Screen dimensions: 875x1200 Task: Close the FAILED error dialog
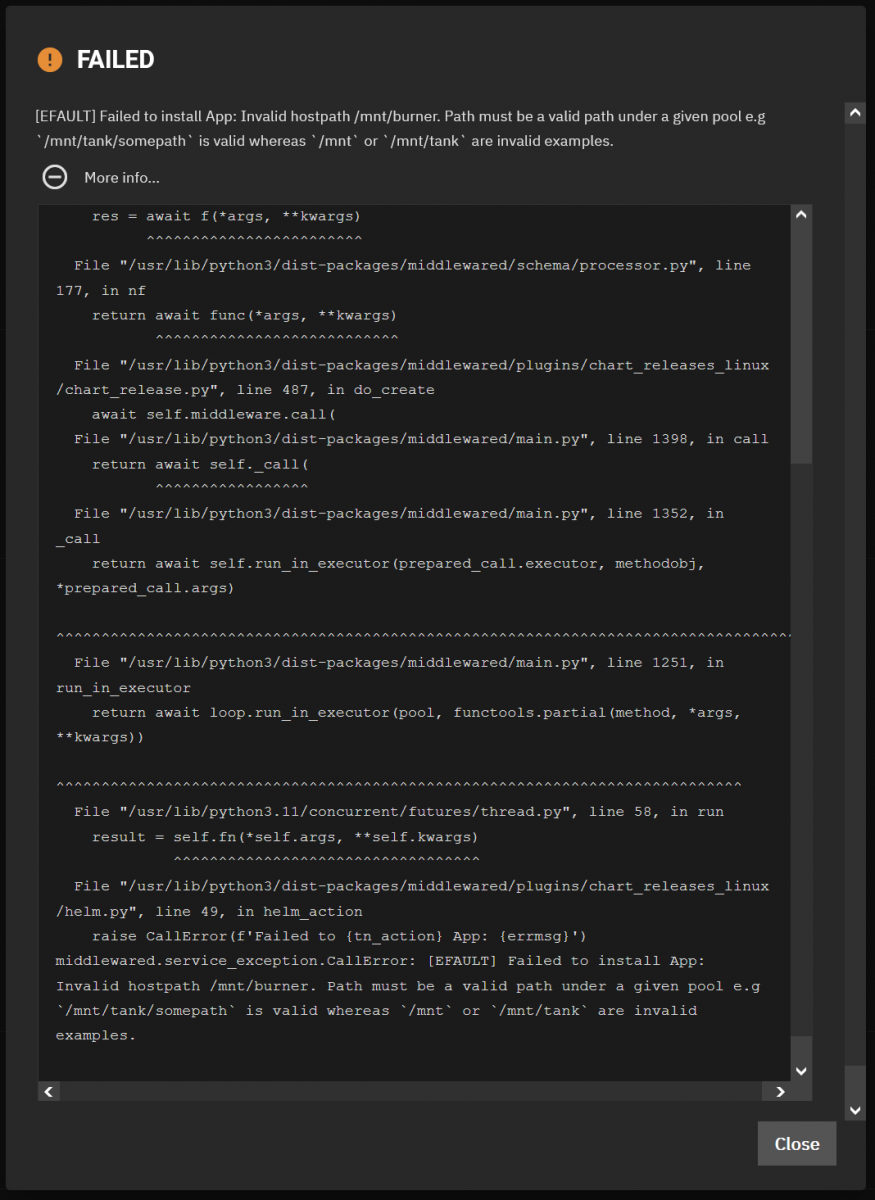point(796,1144)
